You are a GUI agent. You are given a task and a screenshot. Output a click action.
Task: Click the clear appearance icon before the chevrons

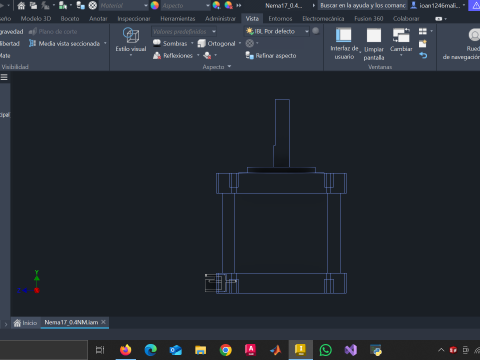[228, 5]
